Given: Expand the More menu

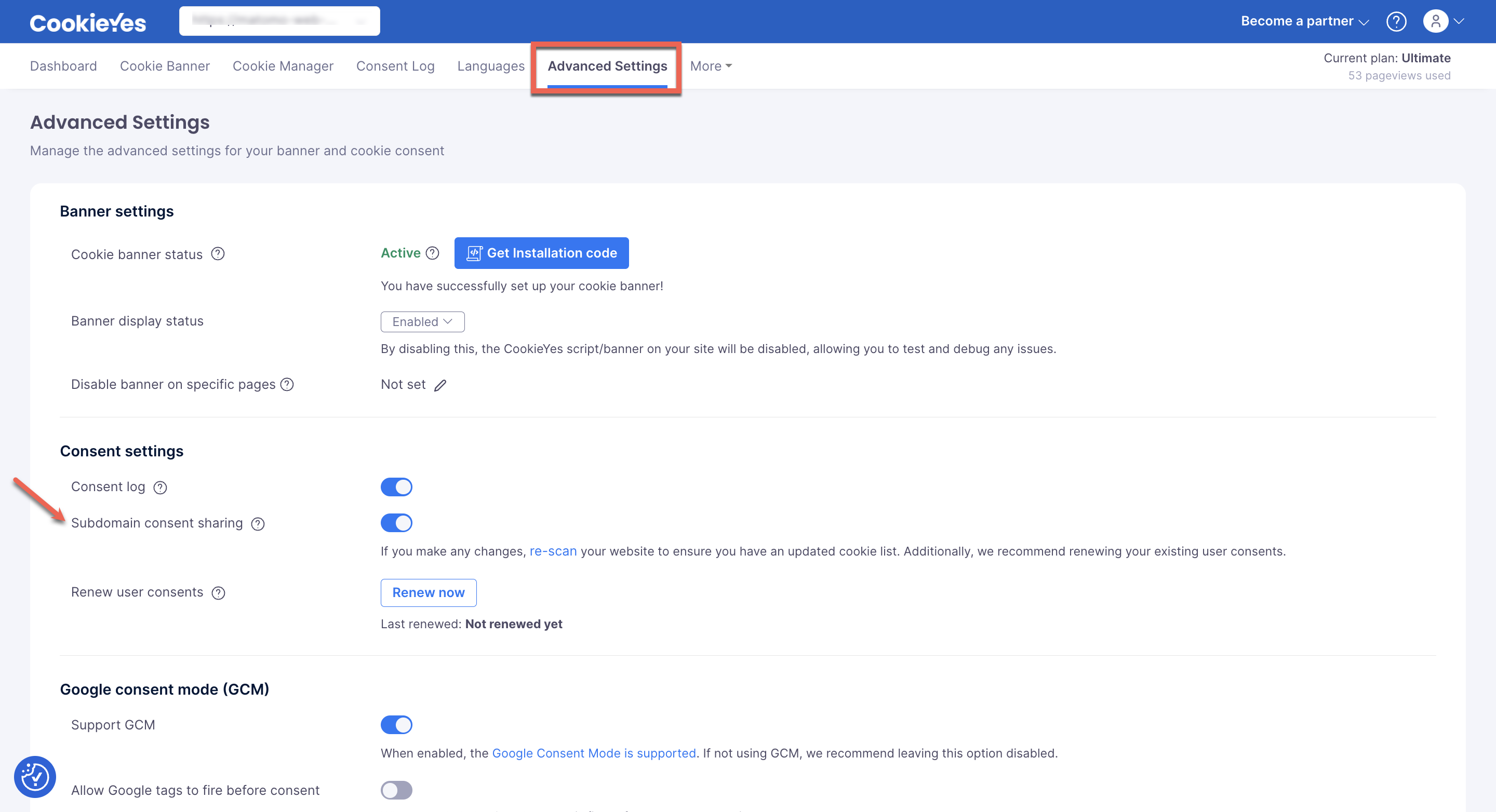Looking at the screenshot, I should pyautogui.click(x=710, y=65).
